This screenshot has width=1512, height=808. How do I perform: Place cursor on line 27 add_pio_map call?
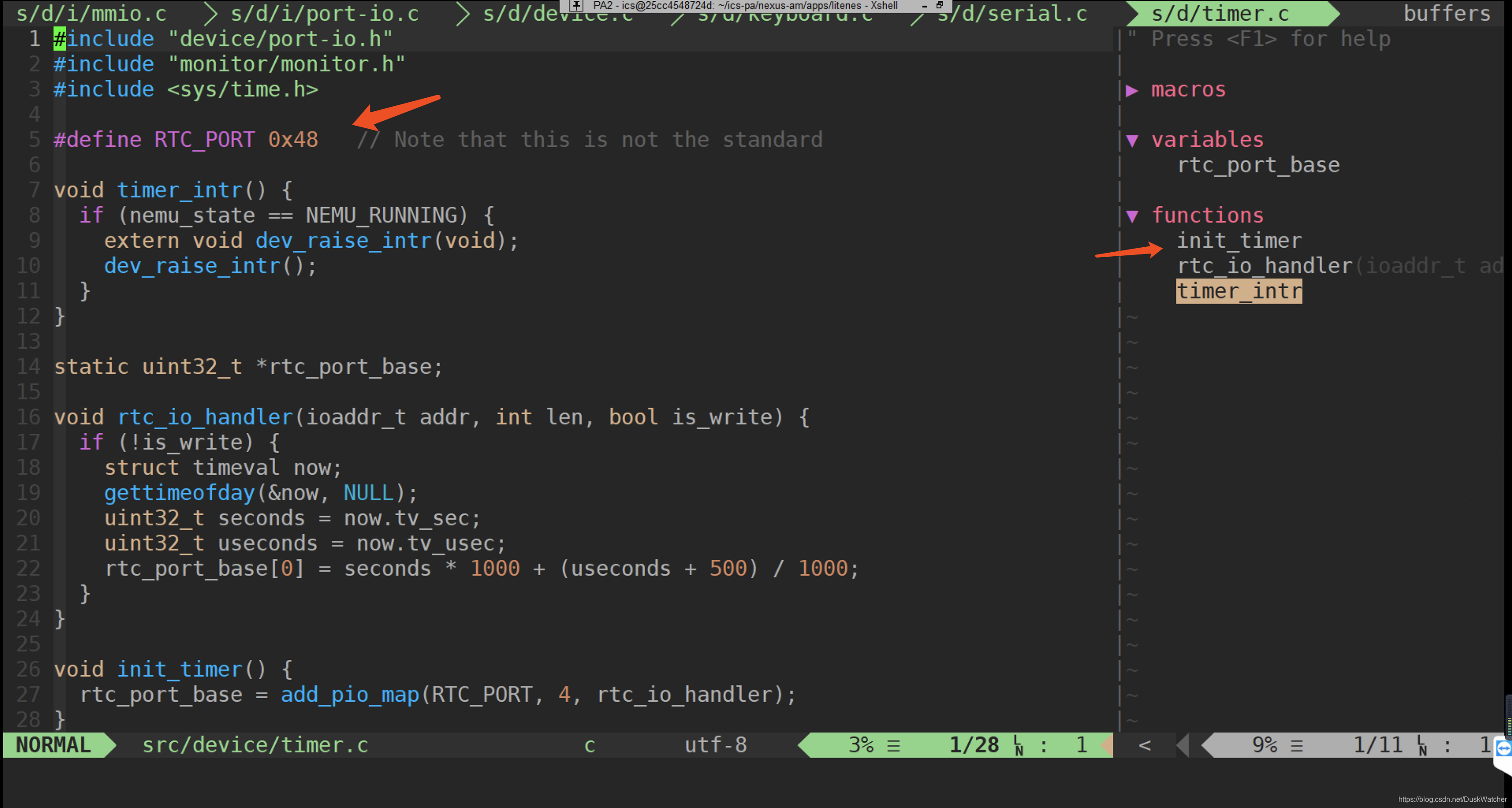click(x=350, y=695)
